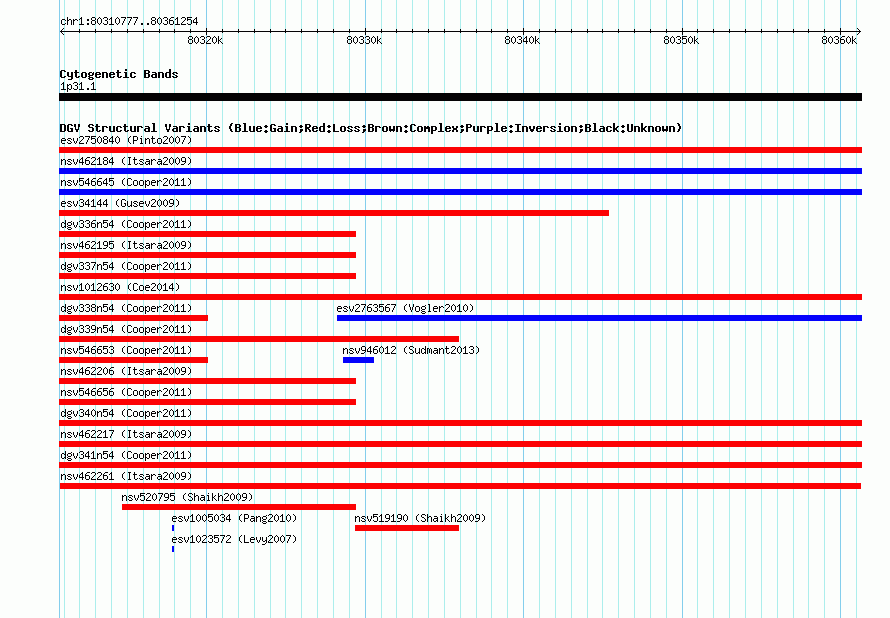
Task: Open esv1023572 (Levy2007) variant label
Action: pyautogui.click(x=234, y=539)
